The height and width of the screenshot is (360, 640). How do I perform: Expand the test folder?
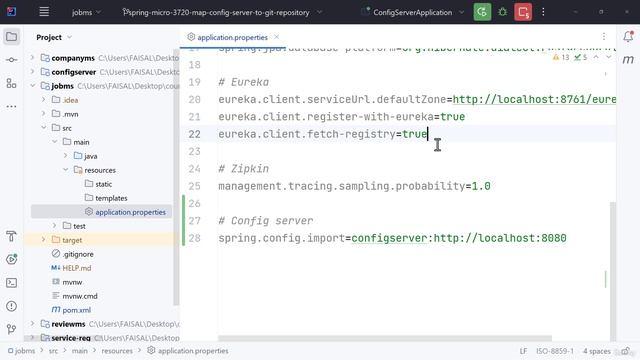tap(55, 225)
